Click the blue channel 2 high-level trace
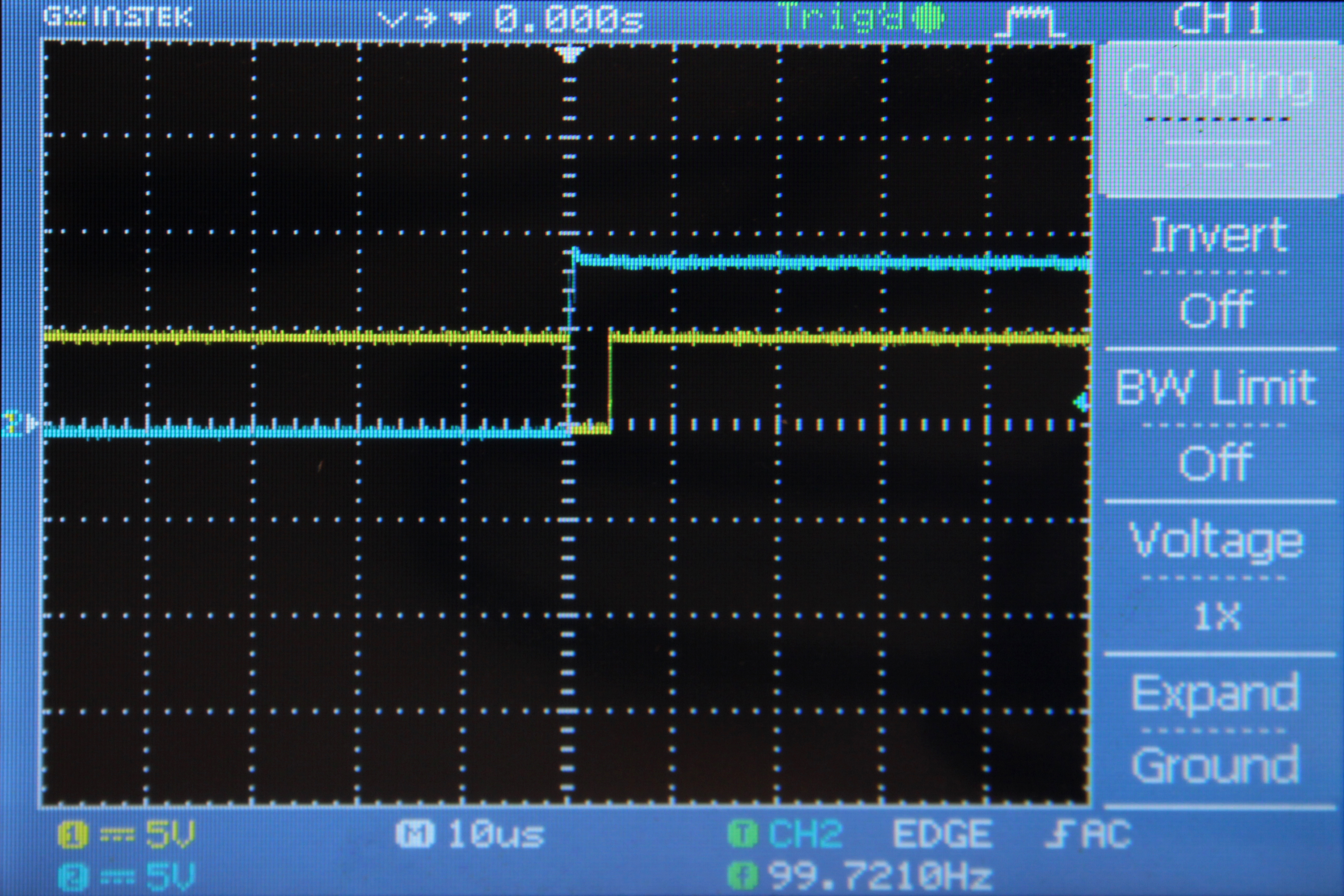Image resolution: width=1344 pixels, height=896 pixels. [x=832, y=262]
